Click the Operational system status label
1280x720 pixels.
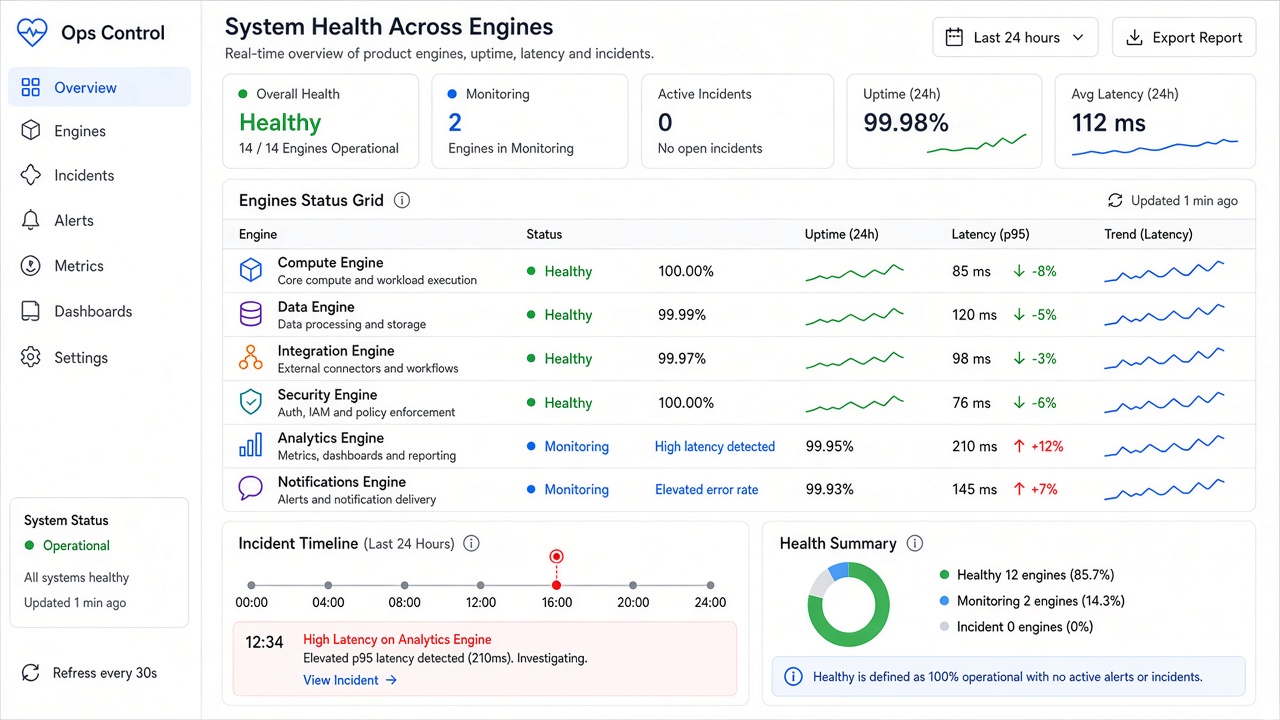tap(76, 545)
